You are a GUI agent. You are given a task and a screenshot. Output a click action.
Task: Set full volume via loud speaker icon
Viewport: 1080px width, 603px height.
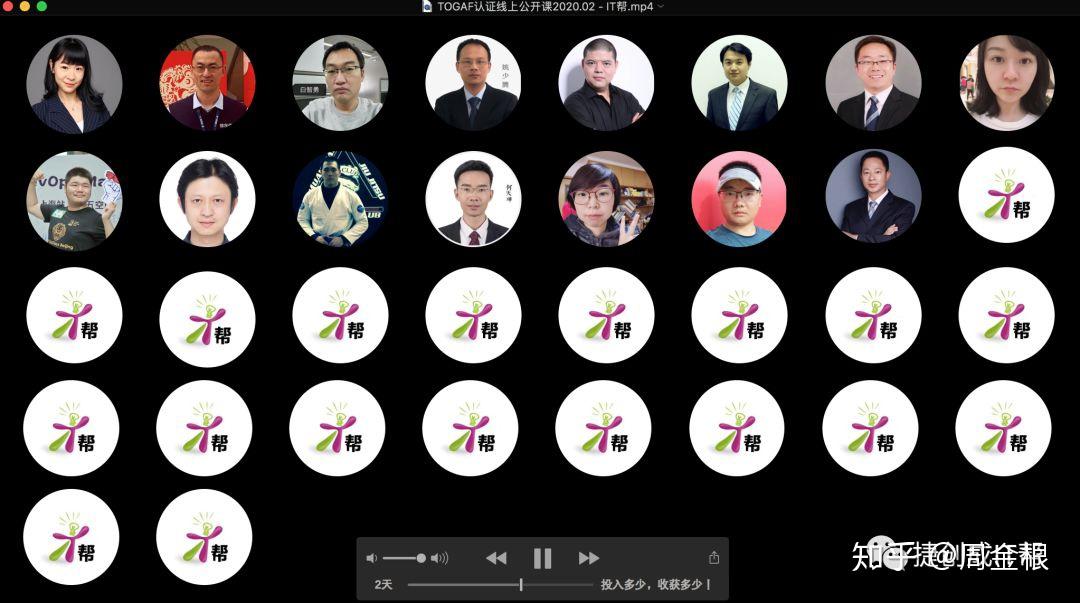coord(439,558)
